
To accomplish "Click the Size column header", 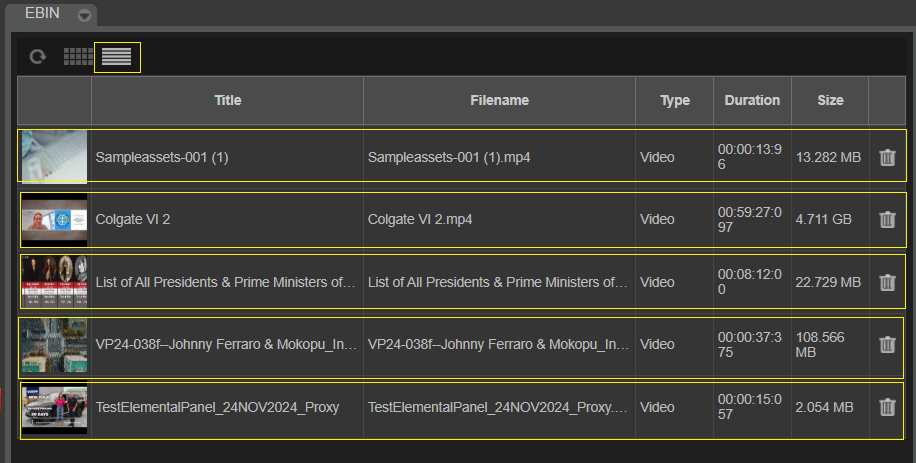I will pyautogui.click(x=830, y=100).
